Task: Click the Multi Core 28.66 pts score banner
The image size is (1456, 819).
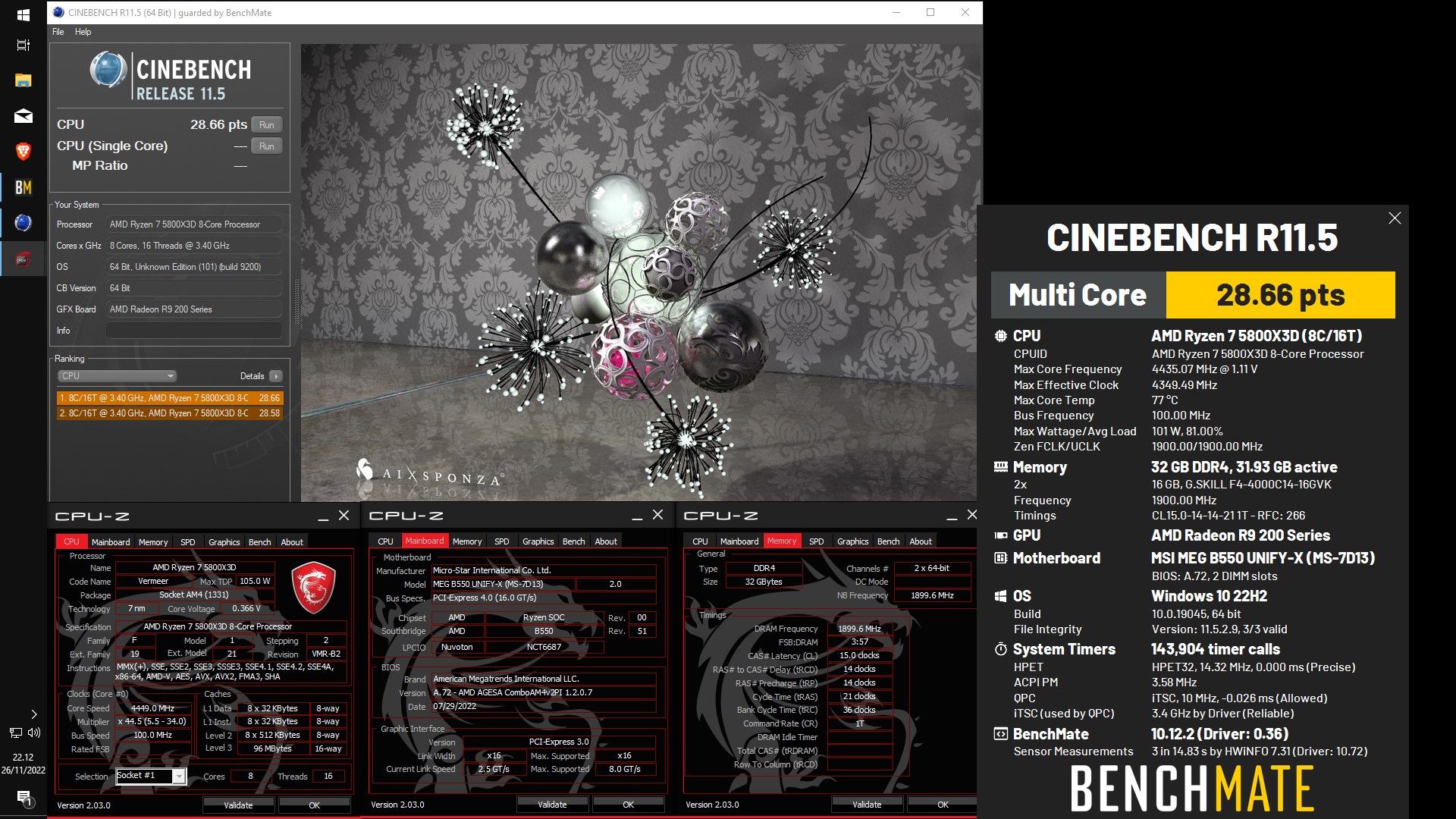Action: click(x=1193, y=295)
